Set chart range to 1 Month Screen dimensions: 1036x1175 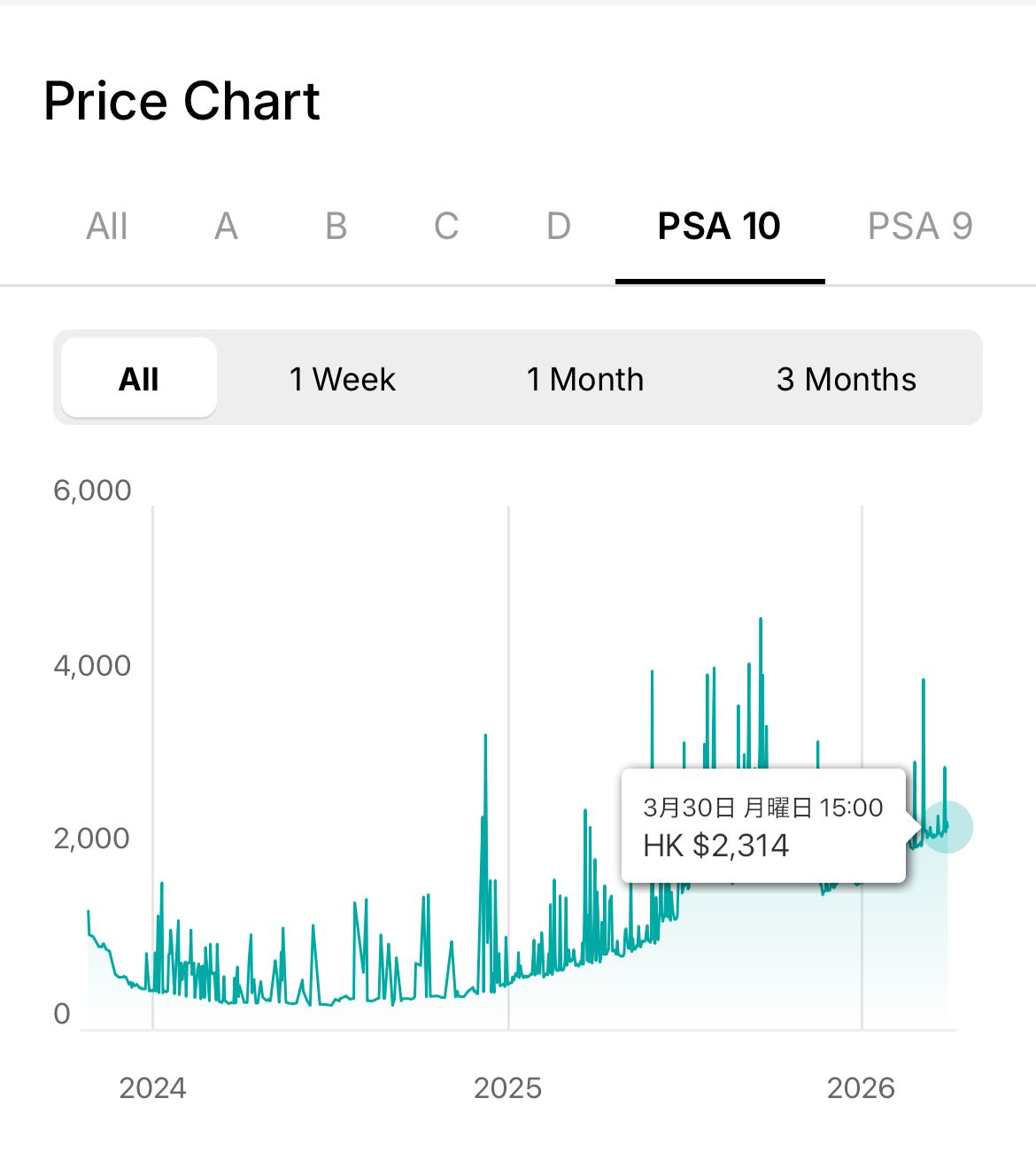pos(585,379)
